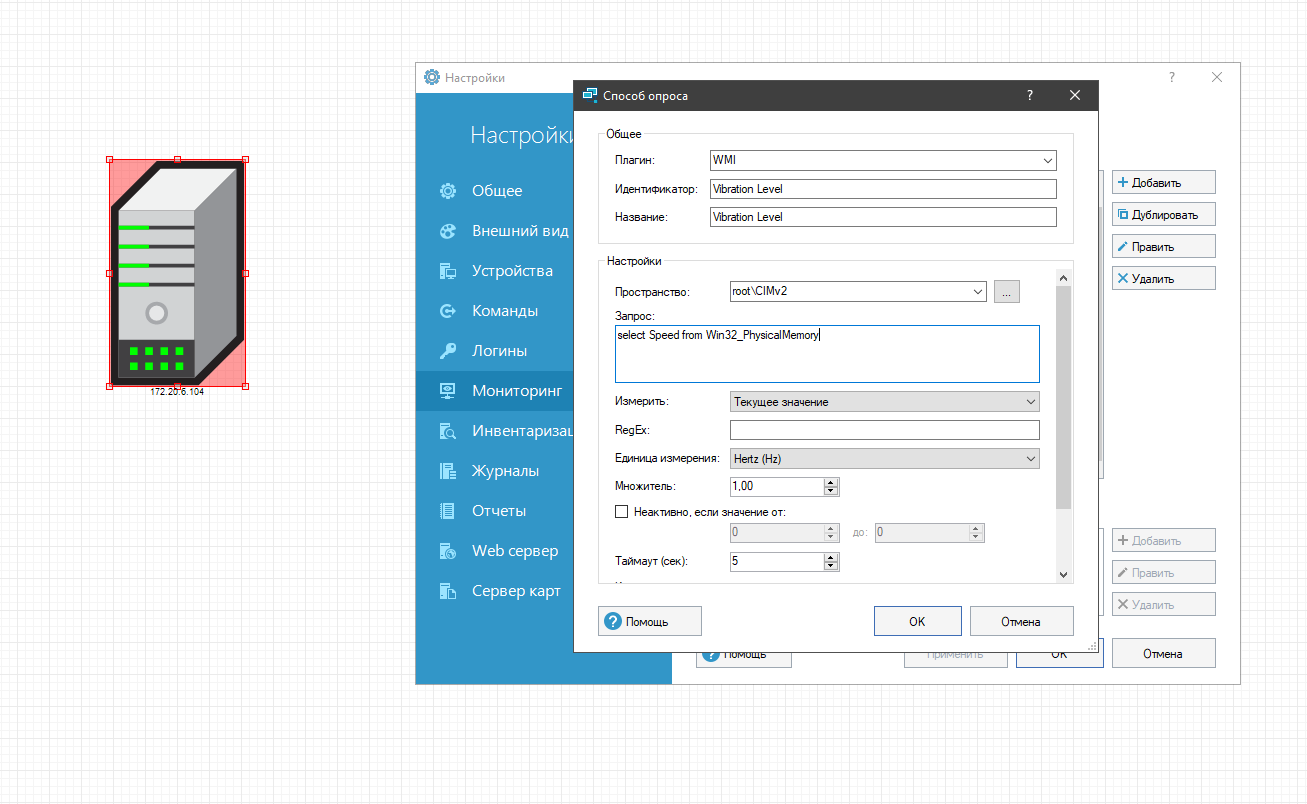Open Отчеты section in Settings
1307x804 pixels.
pos(499,511)
